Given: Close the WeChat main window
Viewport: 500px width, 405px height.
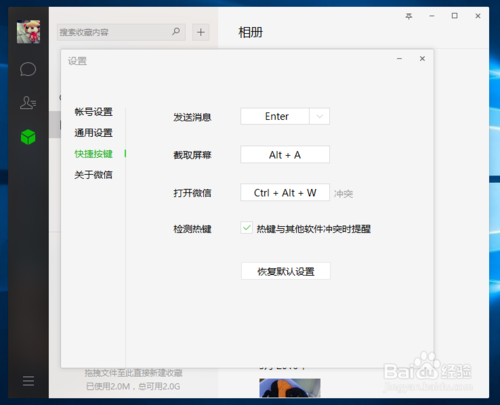Looking at the screenshot, I should pos(478,16).
